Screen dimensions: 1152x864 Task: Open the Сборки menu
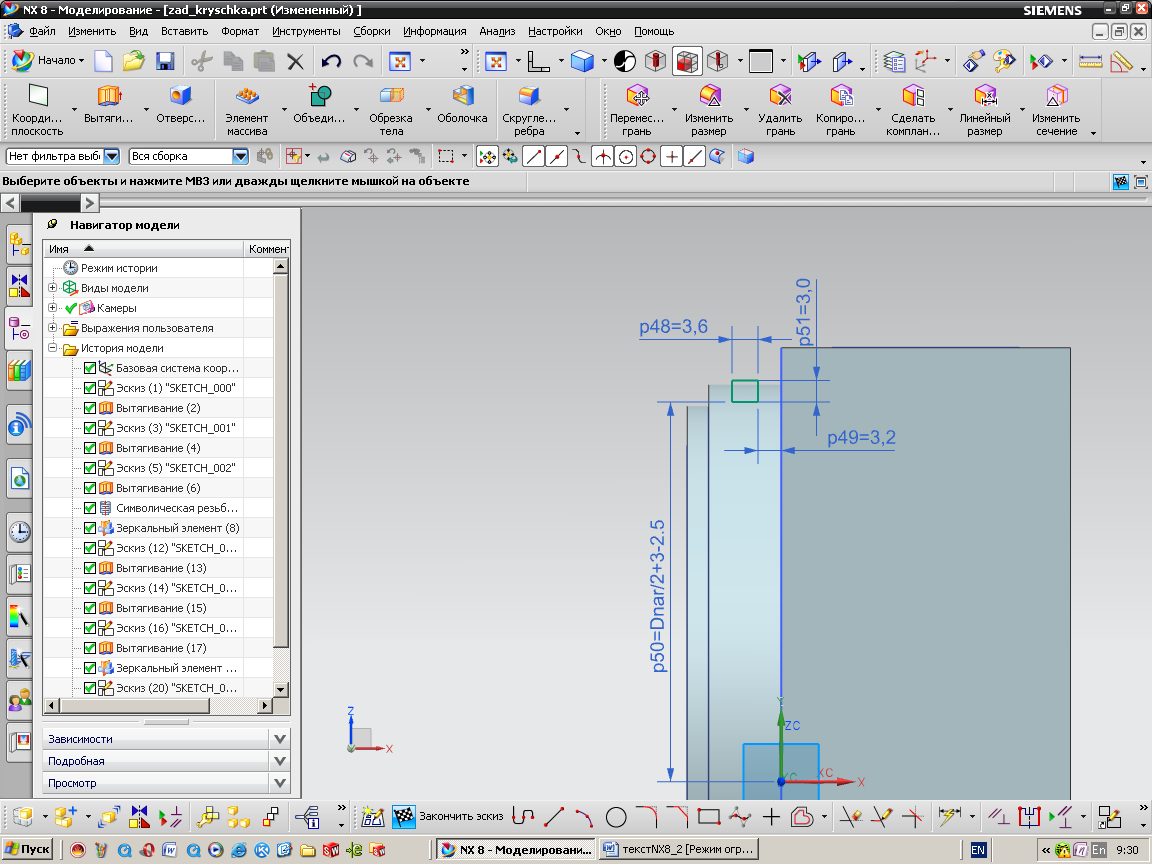372,31
